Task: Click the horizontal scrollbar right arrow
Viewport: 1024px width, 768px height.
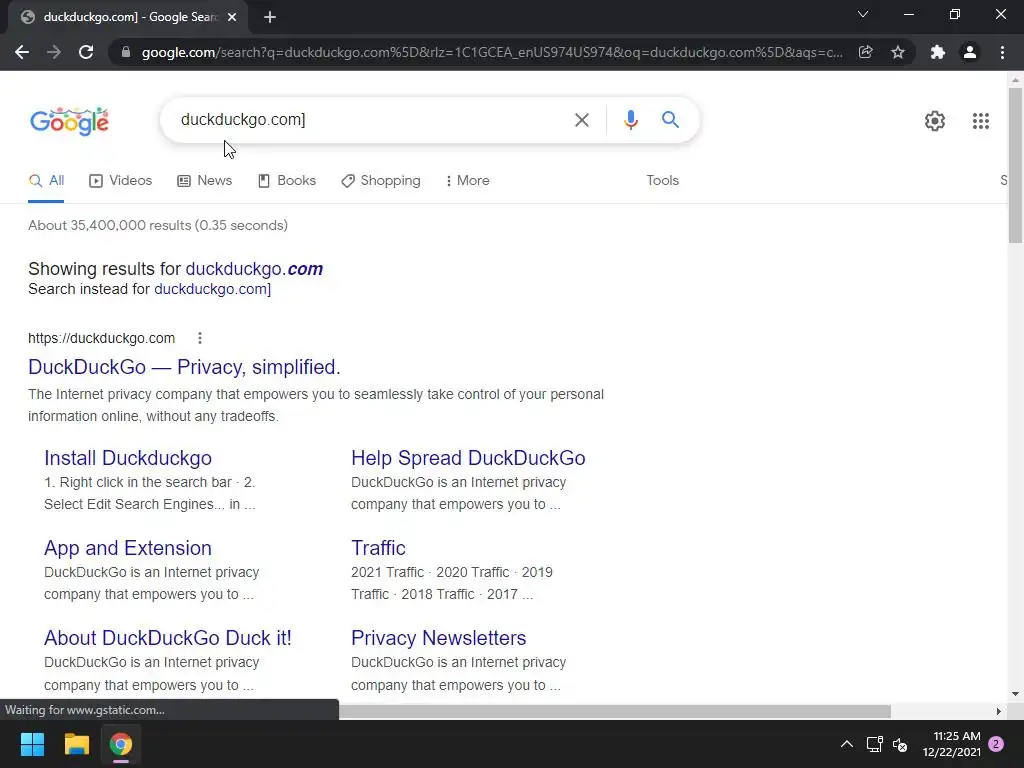Action: 998,711
